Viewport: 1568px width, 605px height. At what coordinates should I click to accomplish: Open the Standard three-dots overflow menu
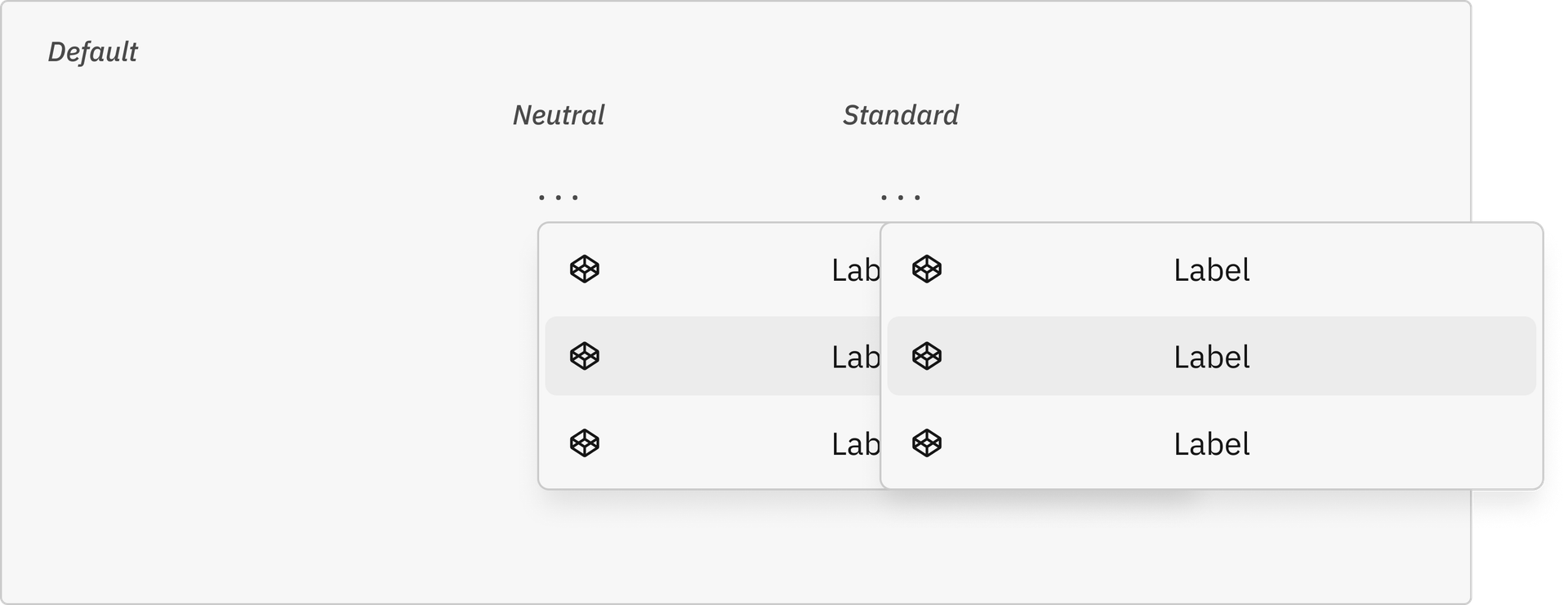coord(901,198)
